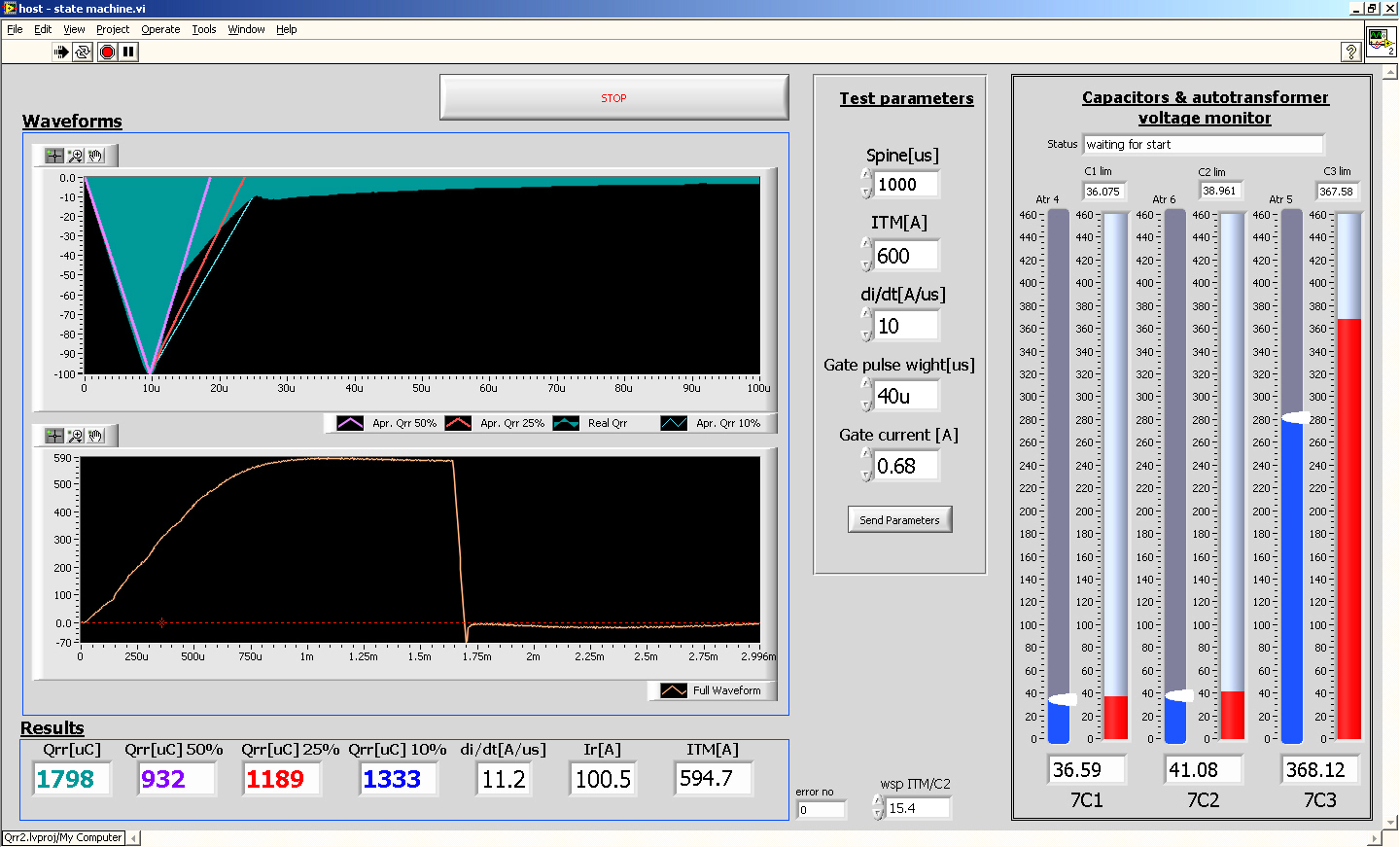Click the Run arrow in the toolbar
Screen dimensions: 1400x847
click(61, 52)
